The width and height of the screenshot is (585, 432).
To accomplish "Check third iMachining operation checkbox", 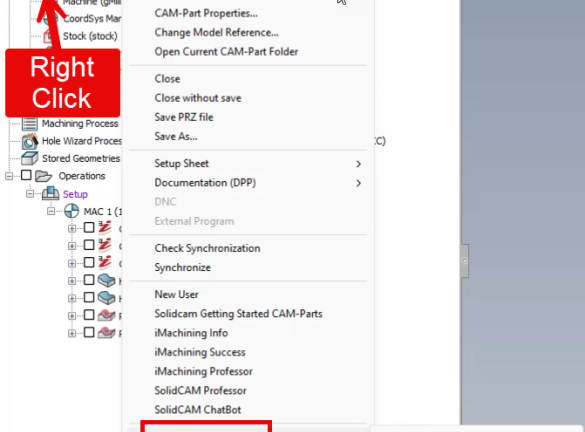I will pos(89,263).
